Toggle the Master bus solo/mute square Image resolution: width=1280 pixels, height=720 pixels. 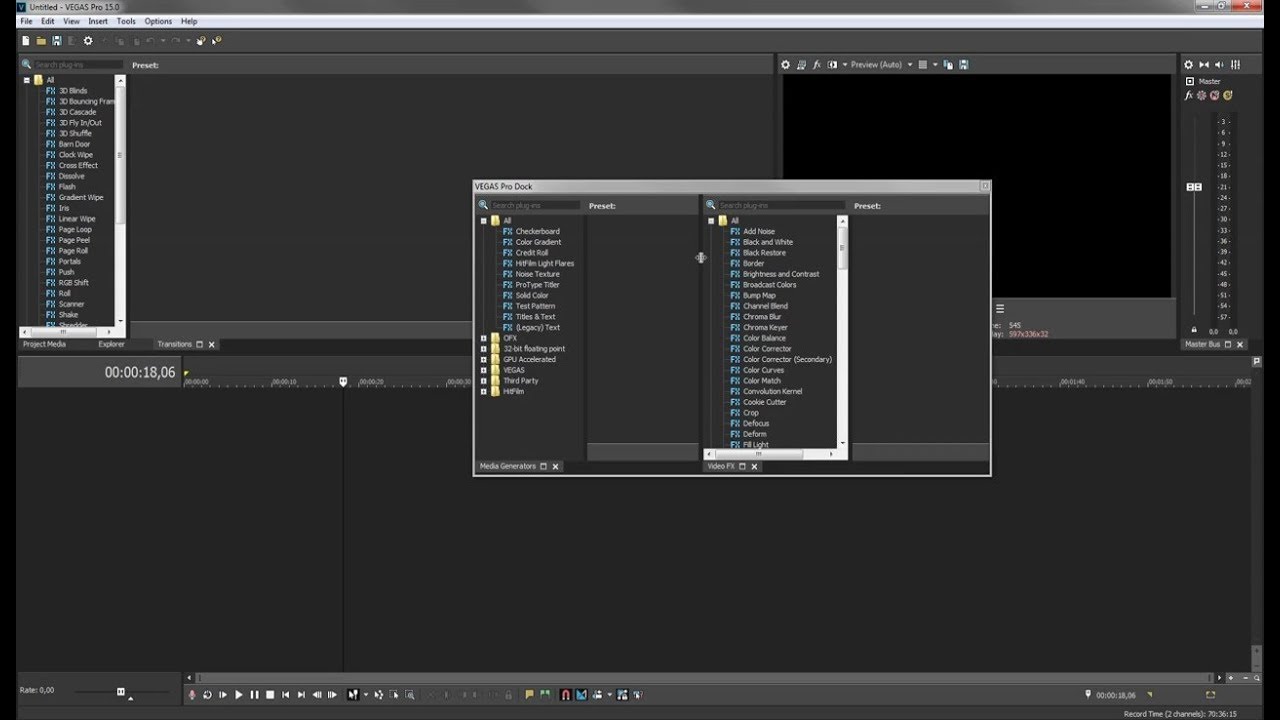[1190, 81]
